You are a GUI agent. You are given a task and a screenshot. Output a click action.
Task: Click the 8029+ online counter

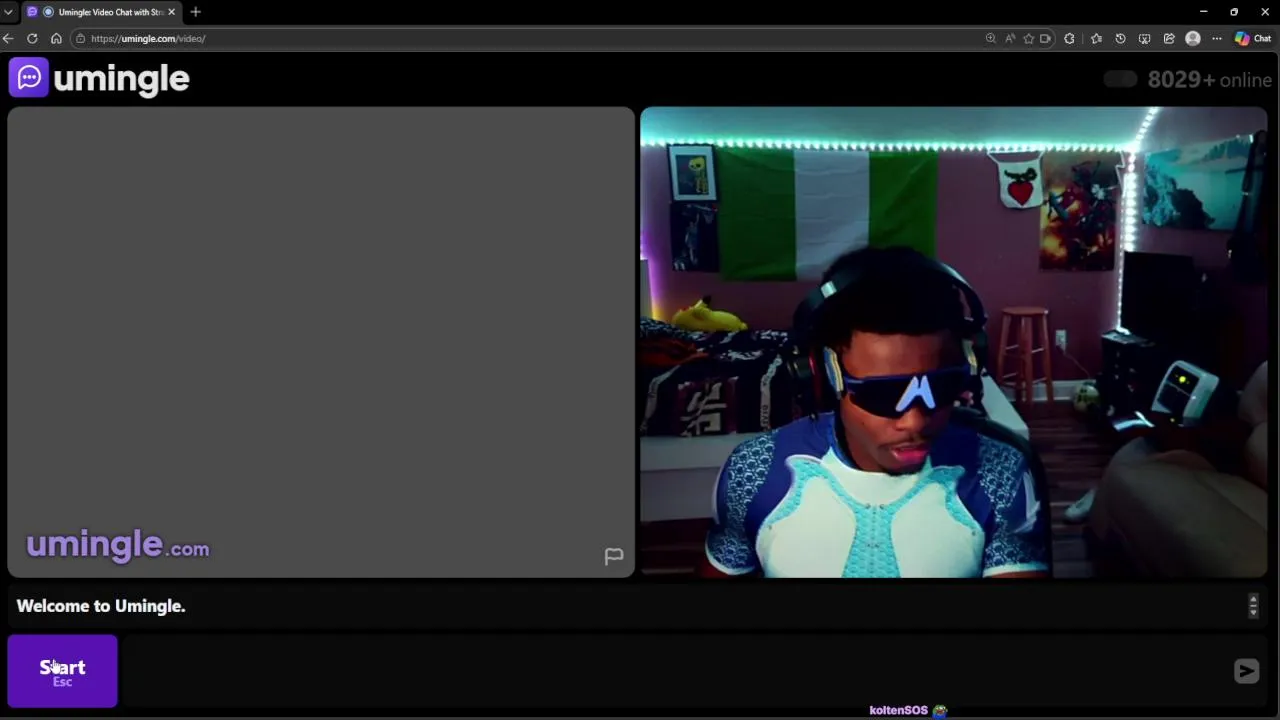pos(1209,80)
